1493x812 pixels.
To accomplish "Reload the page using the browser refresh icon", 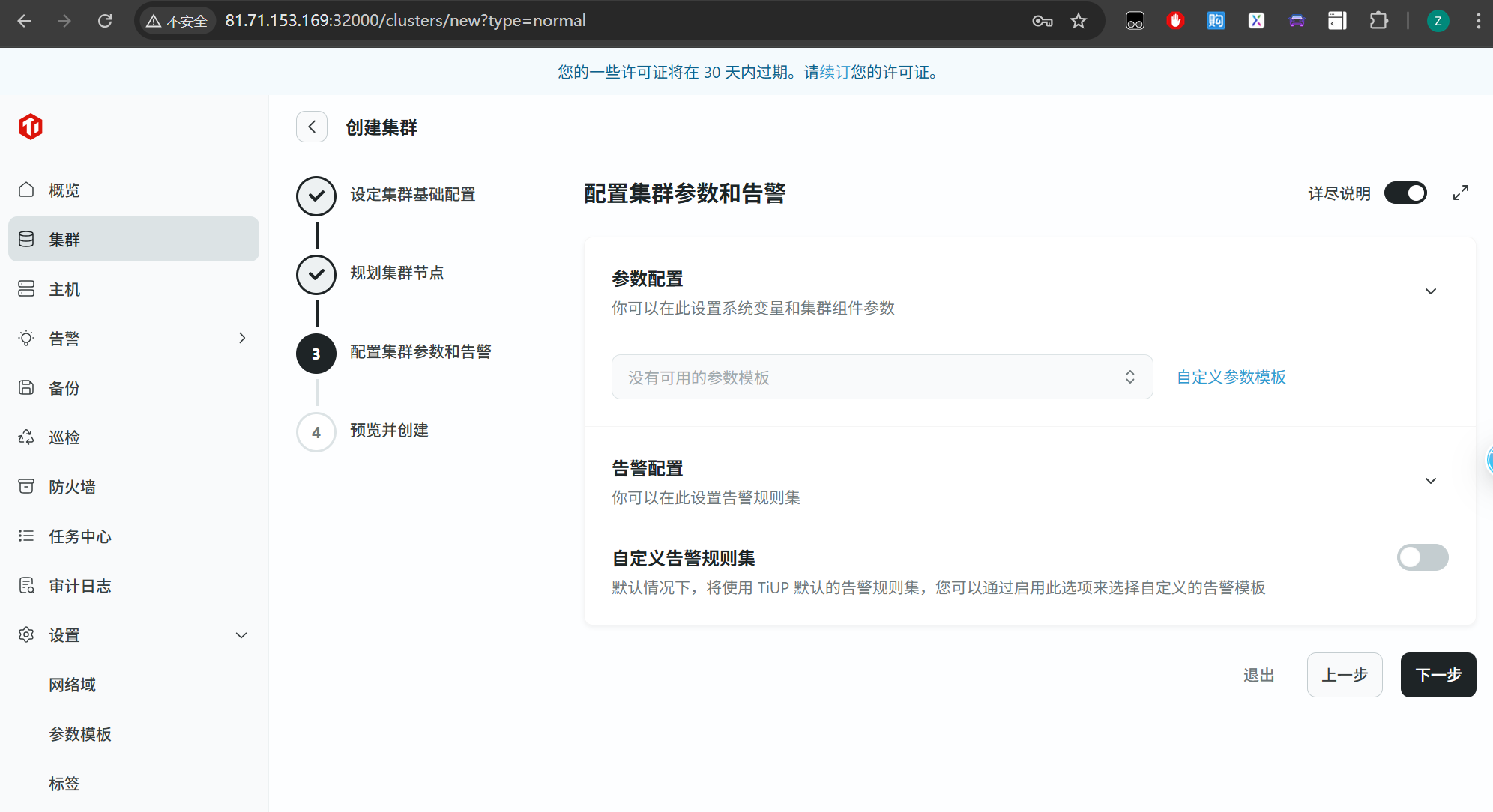I will pos(105,21).
